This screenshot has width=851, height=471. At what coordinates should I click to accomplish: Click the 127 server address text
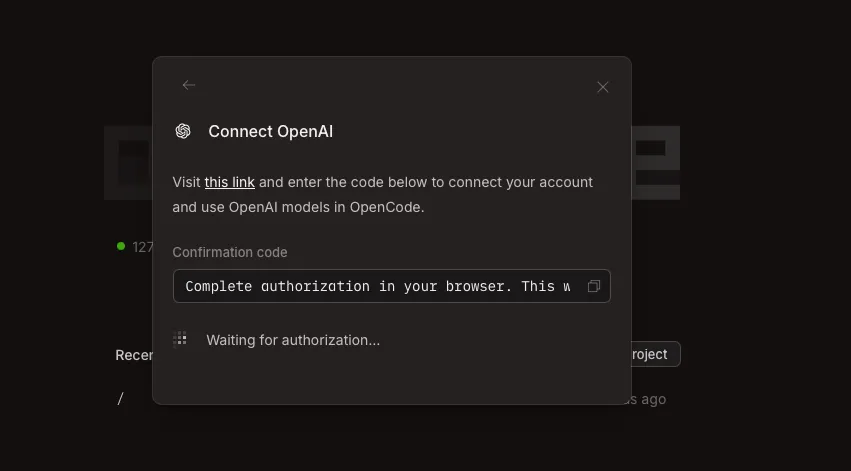click(x=142, y=246)
